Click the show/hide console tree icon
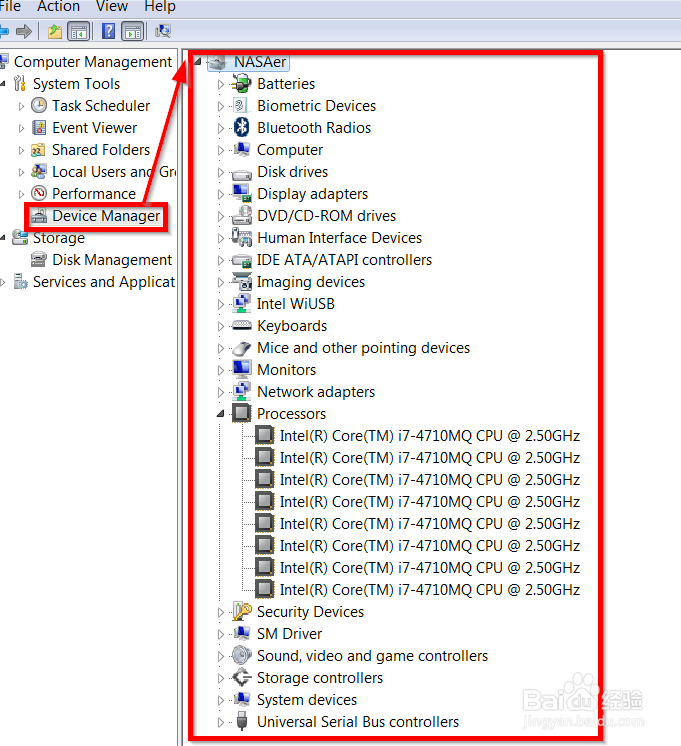The width and height of the screenshot is (681, 746). tap(79, 32)
